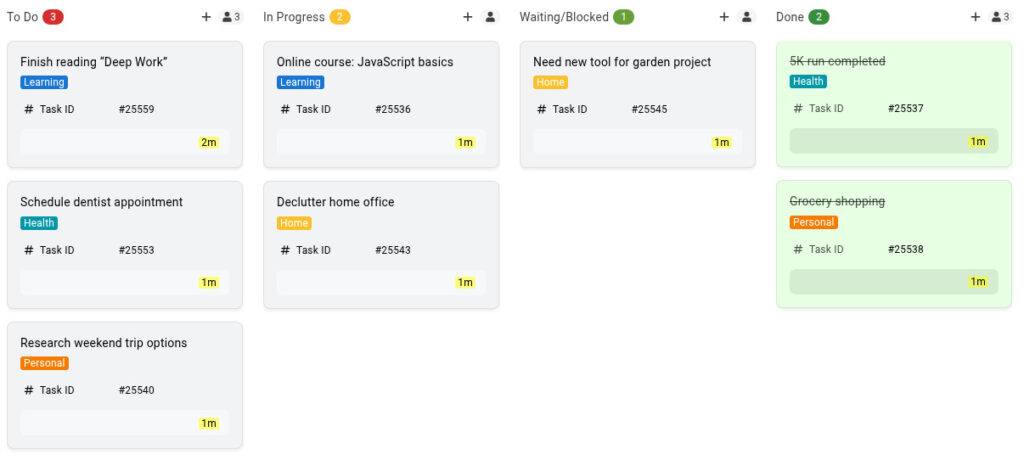Select task ID #25545
1024x460 pixels.
coord(649,109)
